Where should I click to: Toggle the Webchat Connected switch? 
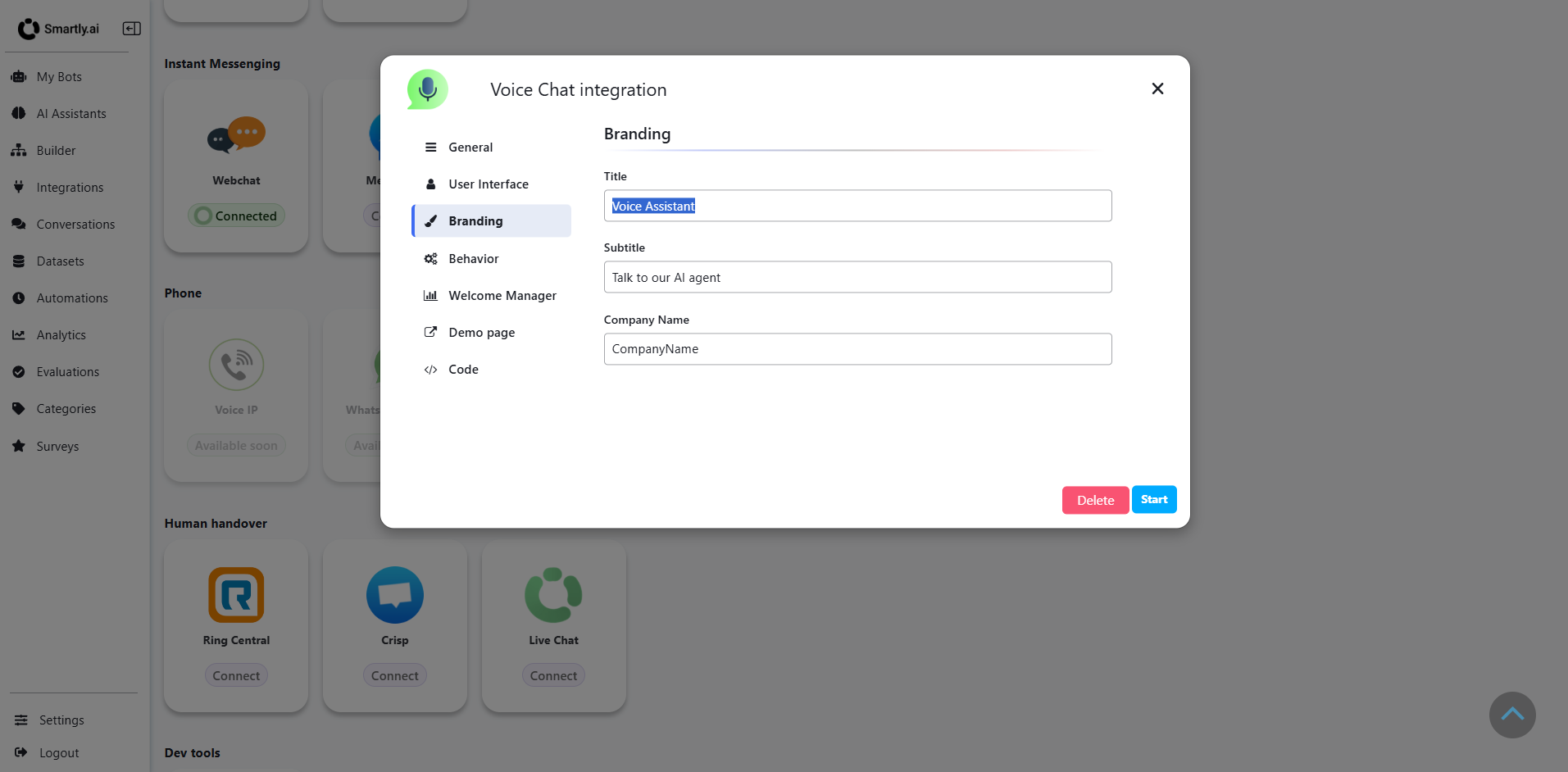(x=235, y=215)
